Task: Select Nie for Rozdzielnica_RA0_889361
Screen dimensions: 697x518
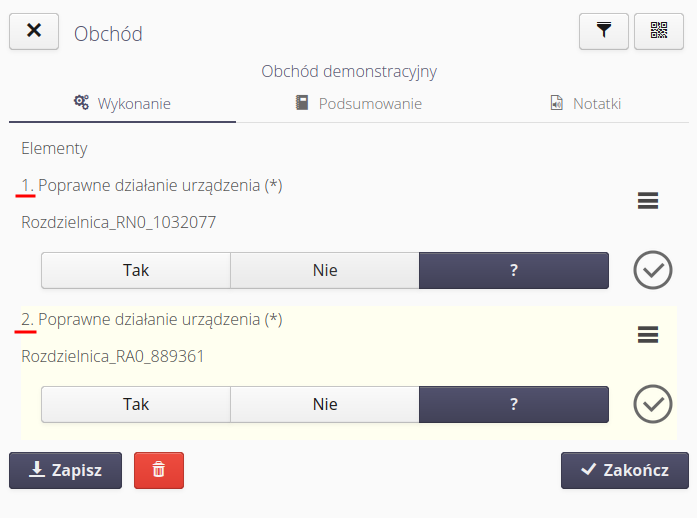Action: (x=324, y=404)
